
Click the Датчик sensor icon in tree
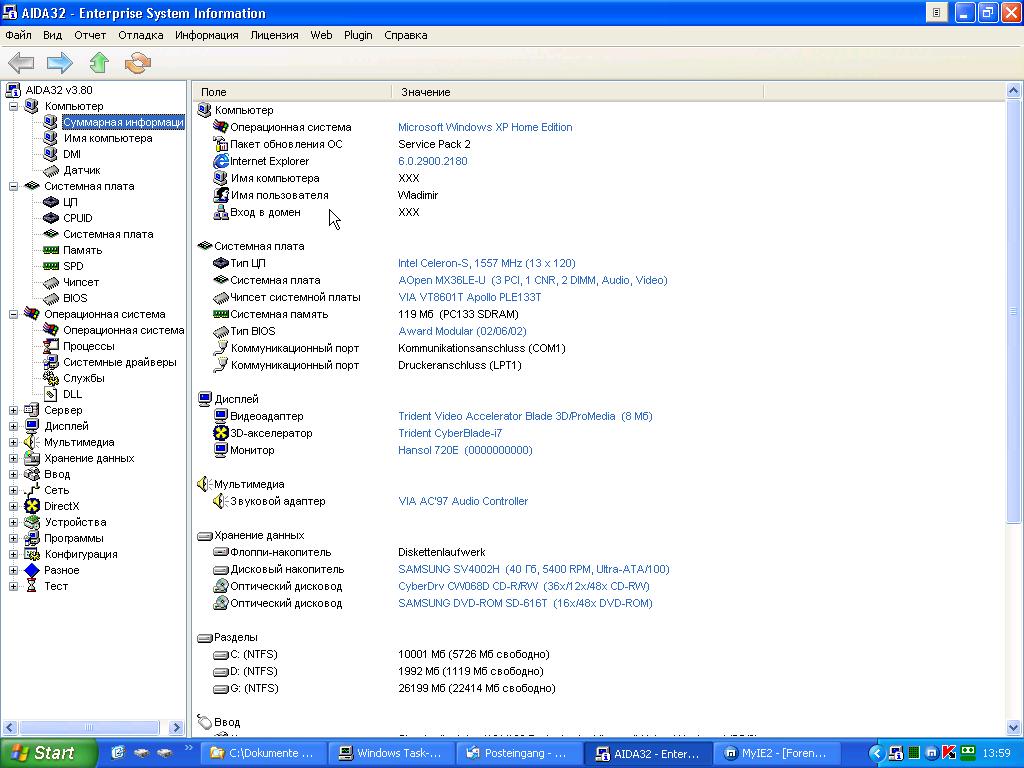click(50, 170)
